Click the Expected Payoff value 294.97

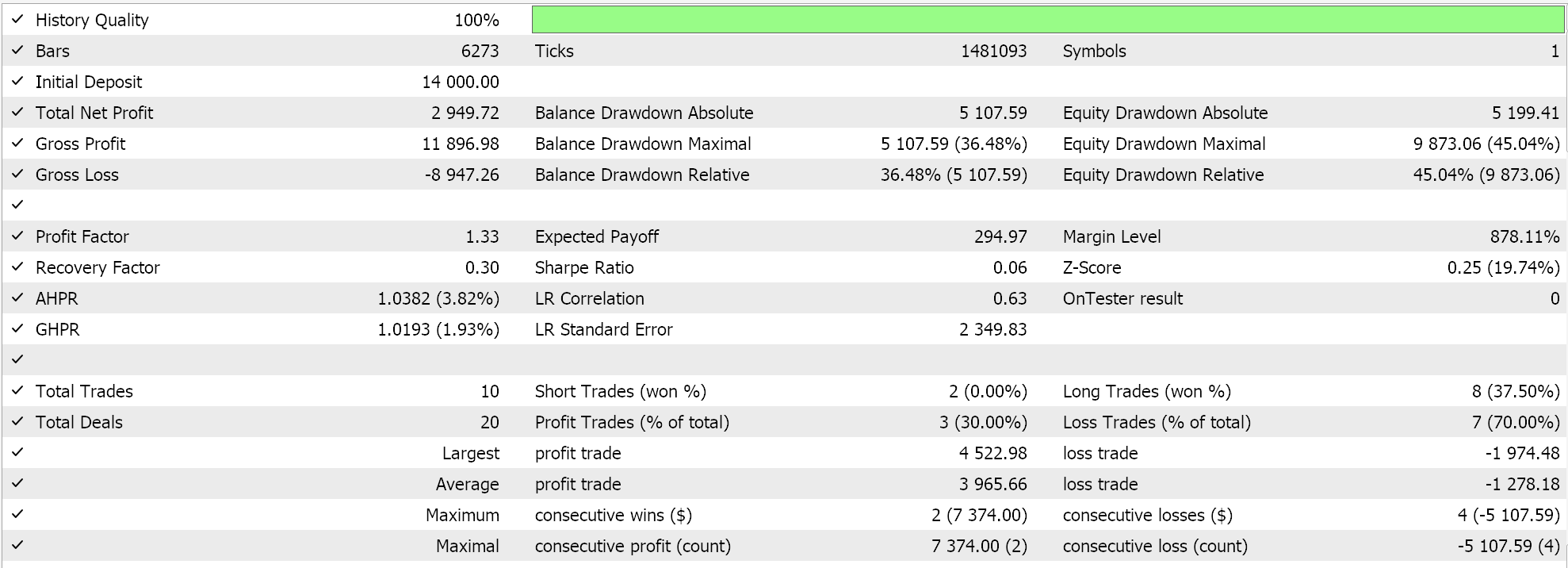1000,236
